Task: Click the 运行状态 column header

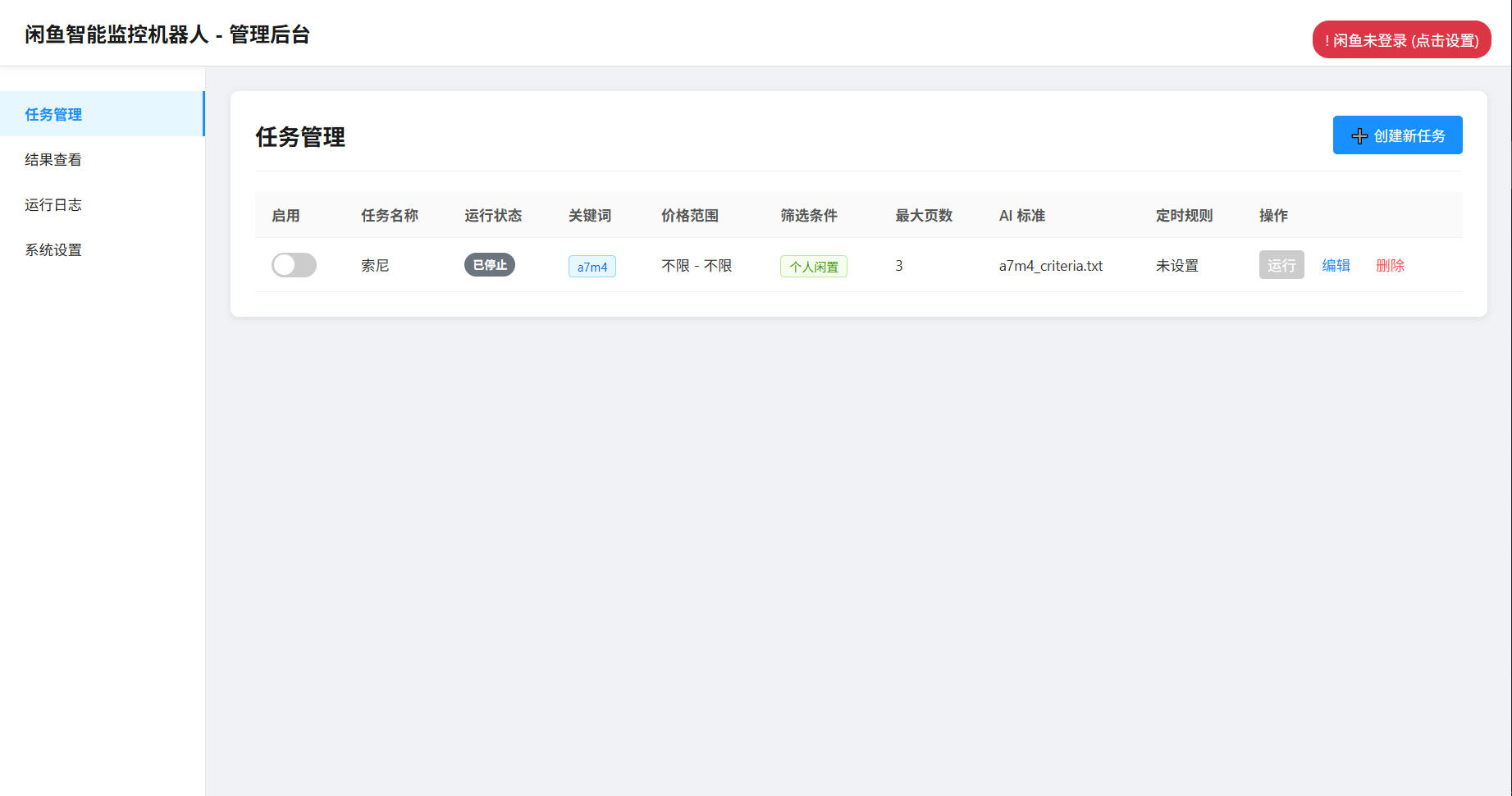Action: pos(493,215)
